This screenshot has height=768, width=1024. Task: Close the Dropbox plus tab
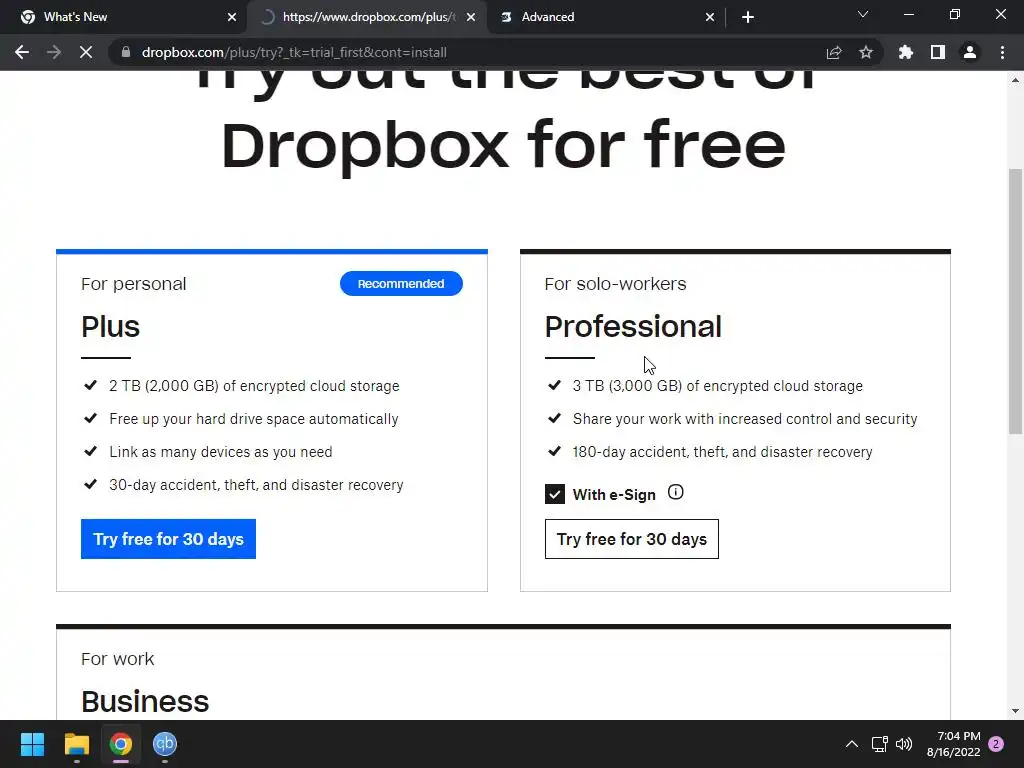tap(471, 17)
